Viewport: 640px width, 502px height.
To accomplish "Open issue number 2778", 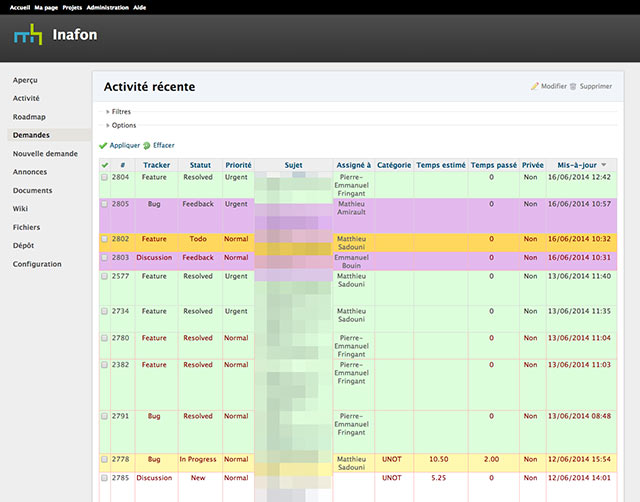I will pos(120,459).
